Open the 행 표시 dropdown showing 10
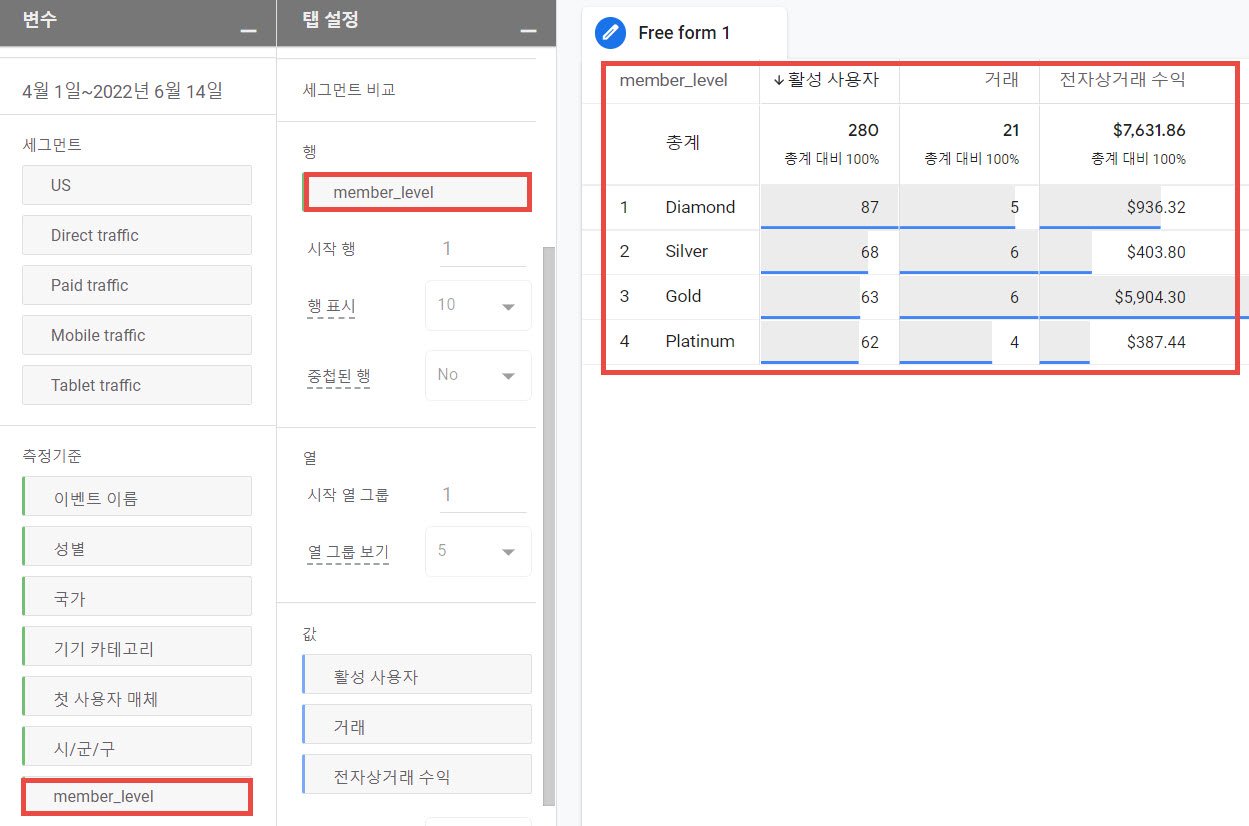Image resolution: width=1249 pixels, height=826 pixels. tap(478, 305)
